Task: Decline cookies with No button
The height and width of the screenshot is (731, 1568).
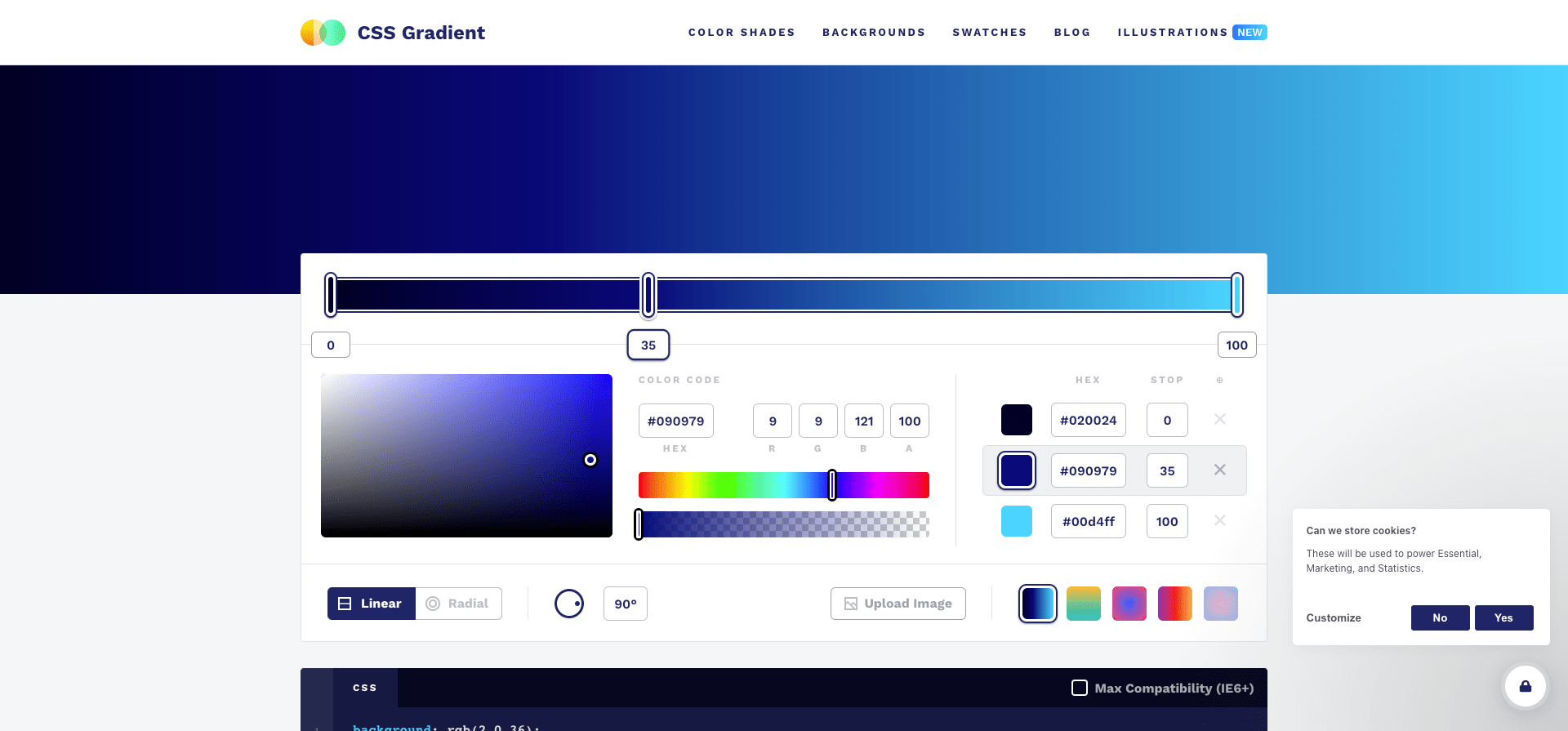Action: (x=1440, y=617)
